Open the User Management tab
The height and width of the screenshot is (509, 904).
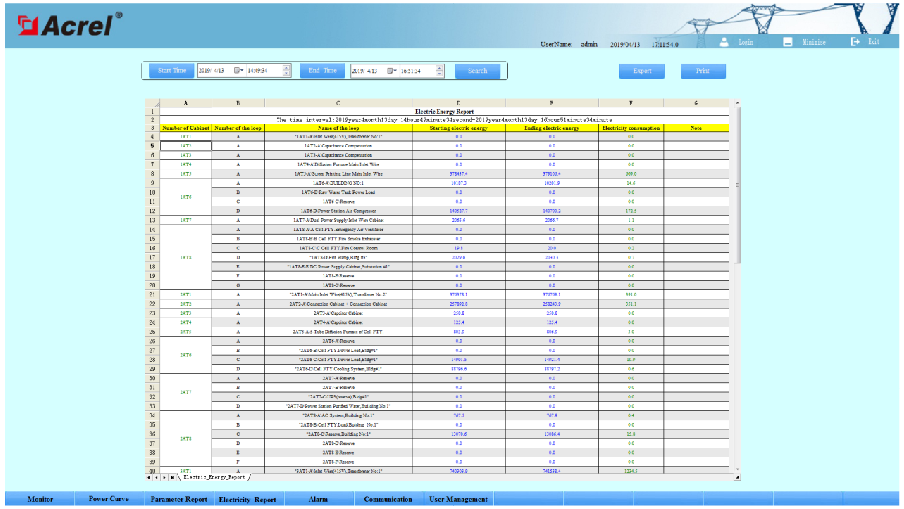tap(458, 498)
